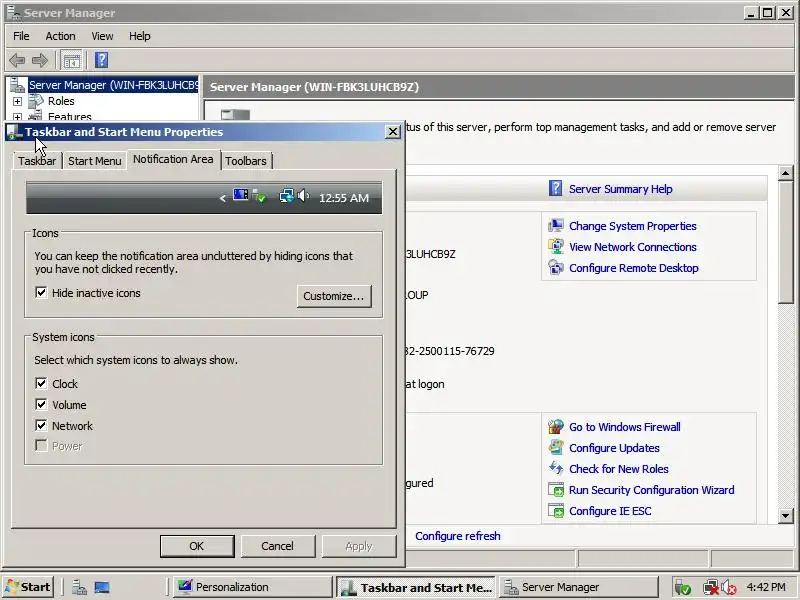The height and width of the screenshot is (600, 800).
Task: Toggle the console tree pane toolbar icon
Action: [71, 61]
